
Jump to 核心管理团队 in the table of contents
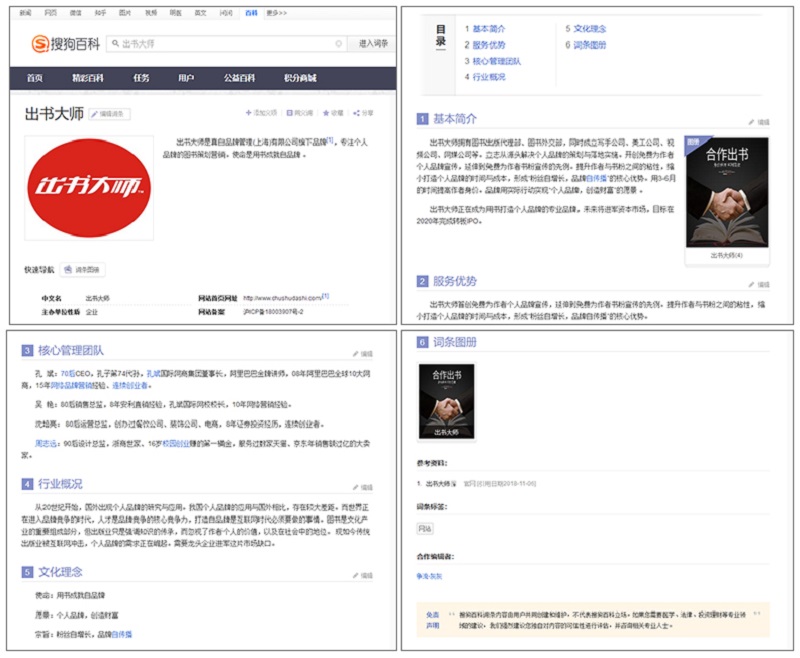496,61
